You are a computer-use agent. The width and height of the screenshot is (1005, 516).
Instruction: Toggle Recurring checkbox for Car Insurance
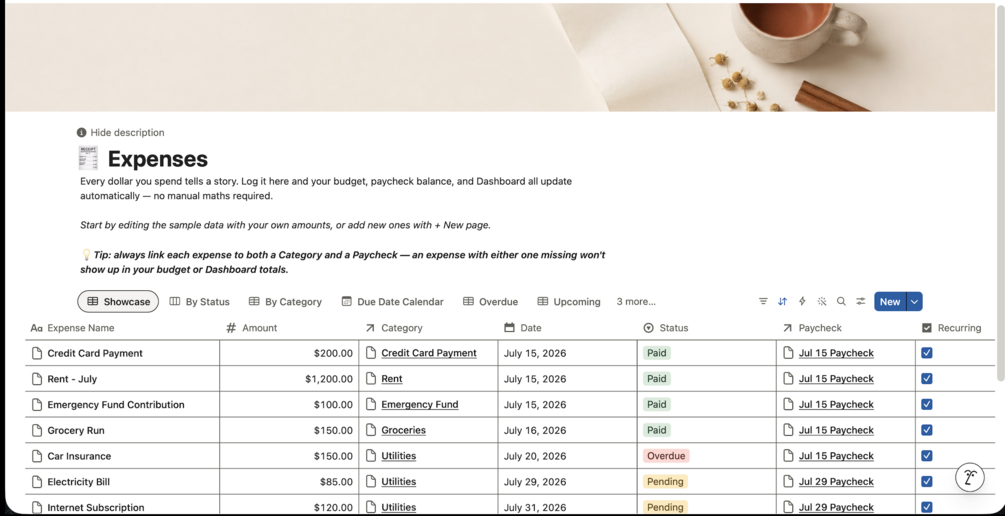point(927,455)
